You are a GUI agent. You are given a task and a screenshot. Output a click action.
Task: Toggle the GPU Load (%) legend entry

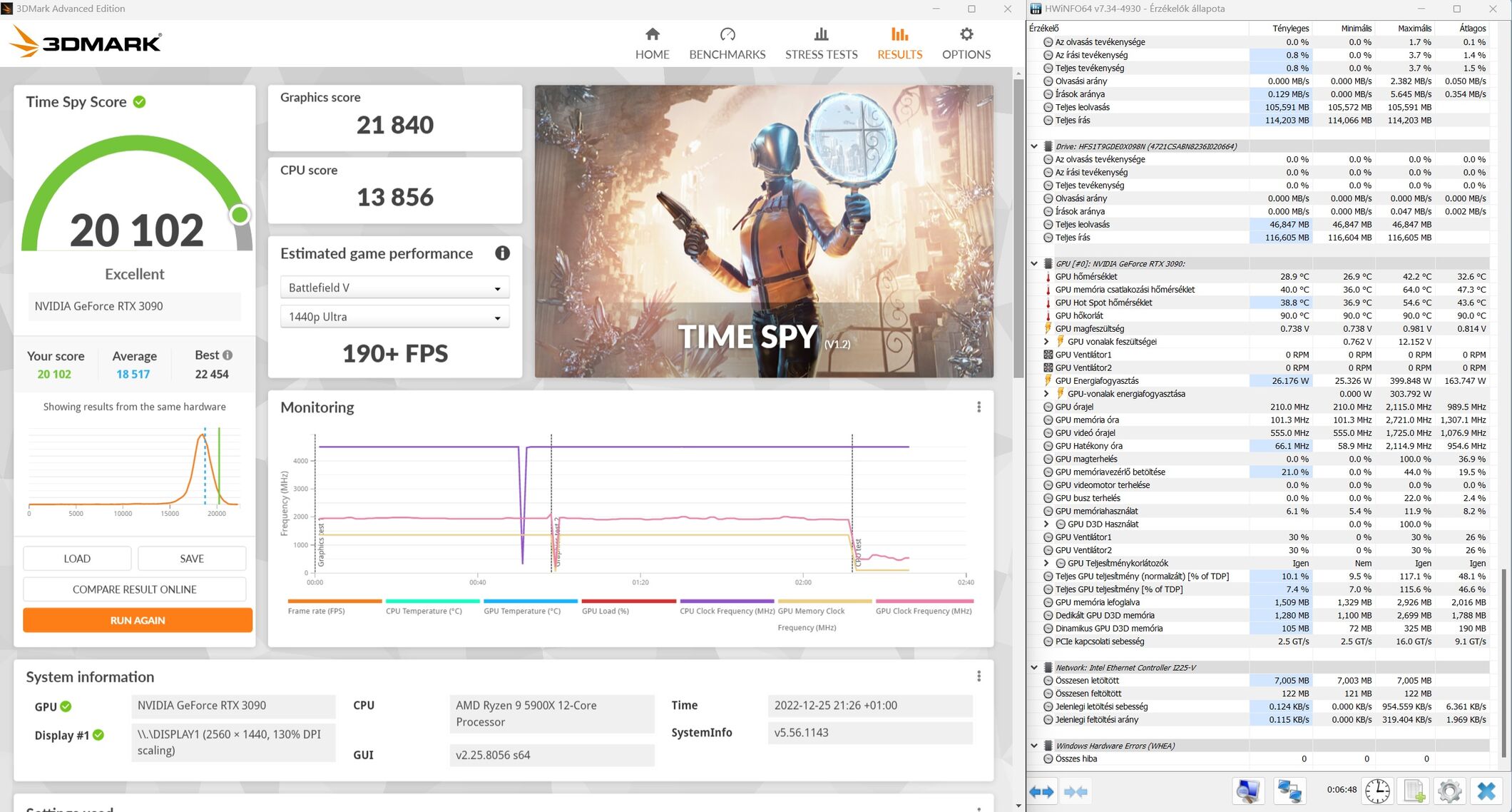click(x=628, y=607)
